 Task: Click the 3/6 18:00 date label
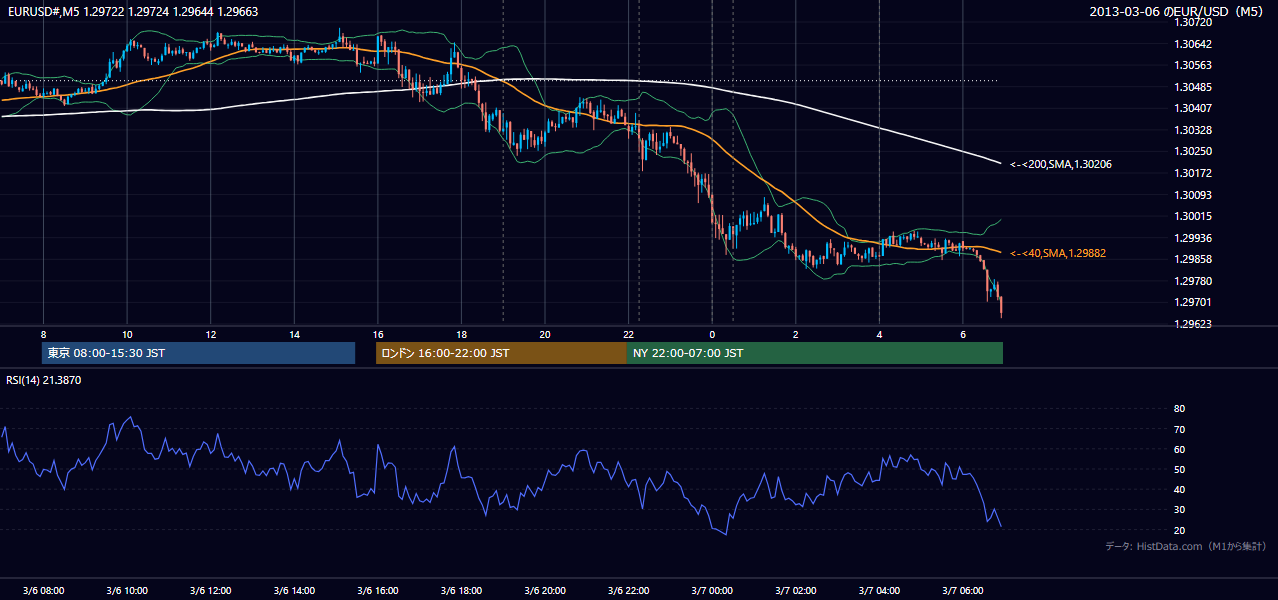[461, 590]
